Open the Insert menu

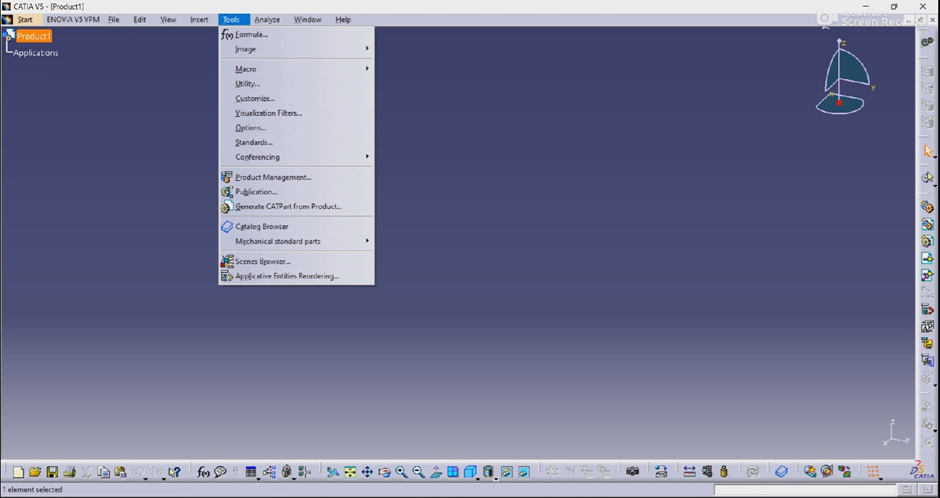point(199,20)
